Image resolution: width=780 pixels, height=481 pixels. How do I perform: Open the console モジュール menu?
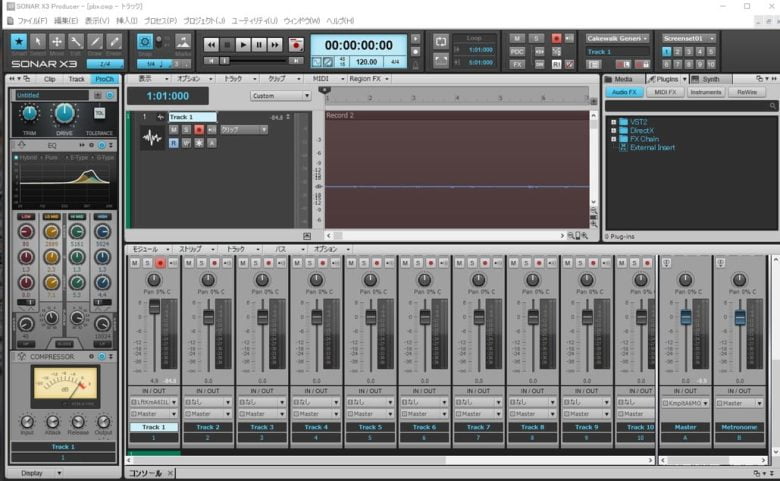point(149,249)
